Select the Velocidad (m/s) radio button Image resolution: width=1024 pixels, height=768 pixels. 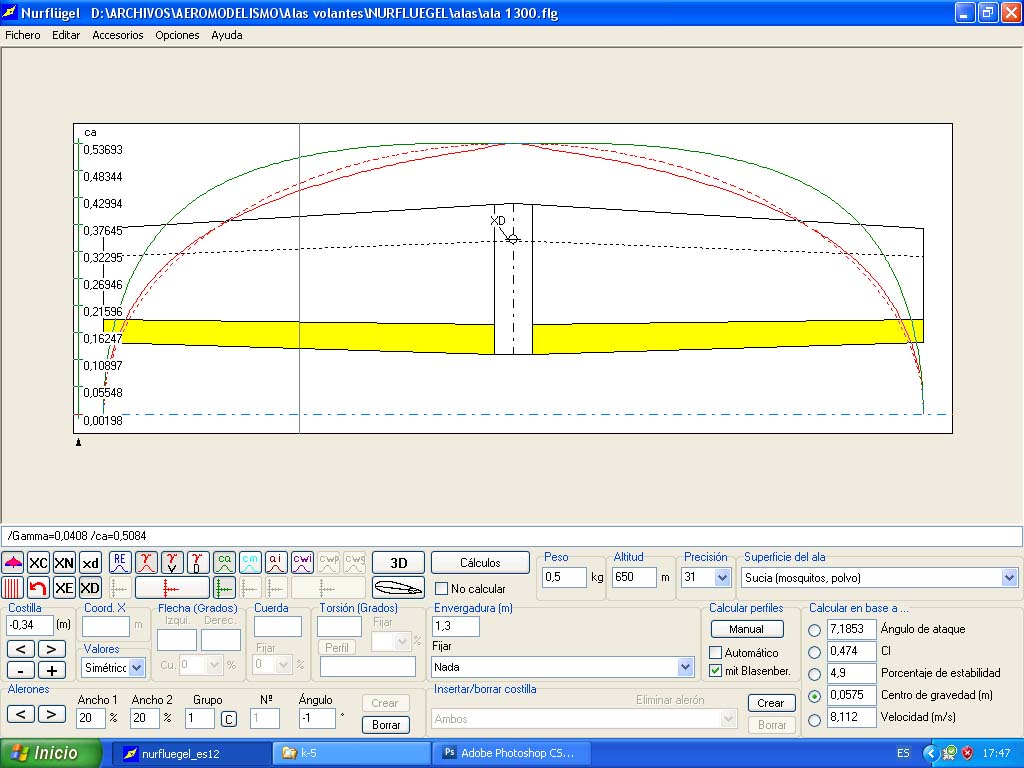[x=814, y=718]
